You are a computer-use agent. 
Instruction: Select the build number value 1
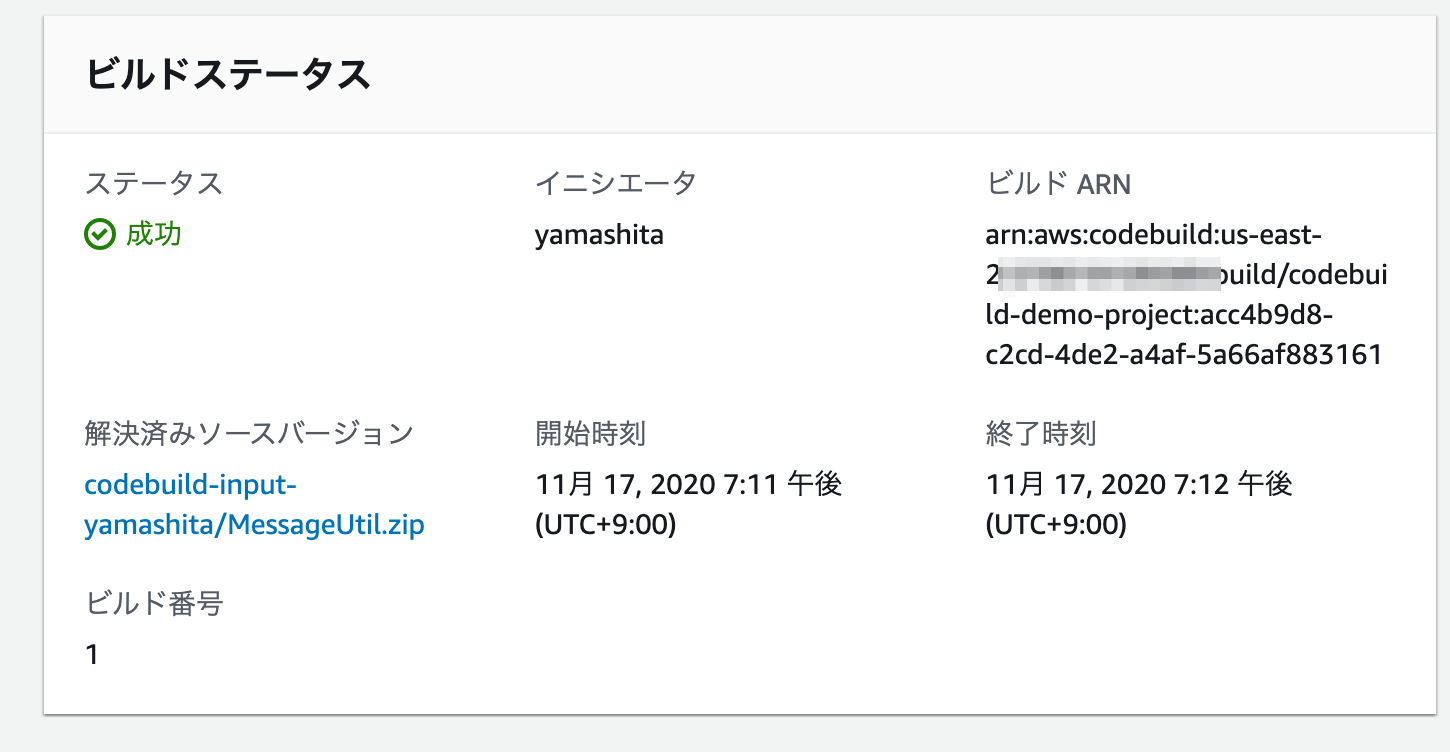pos(92,655)
